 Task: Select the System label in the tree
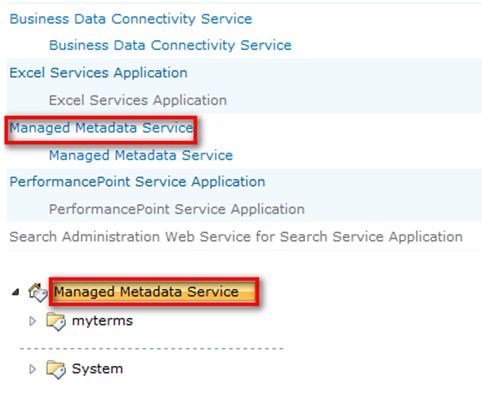[x=97, y=369]
